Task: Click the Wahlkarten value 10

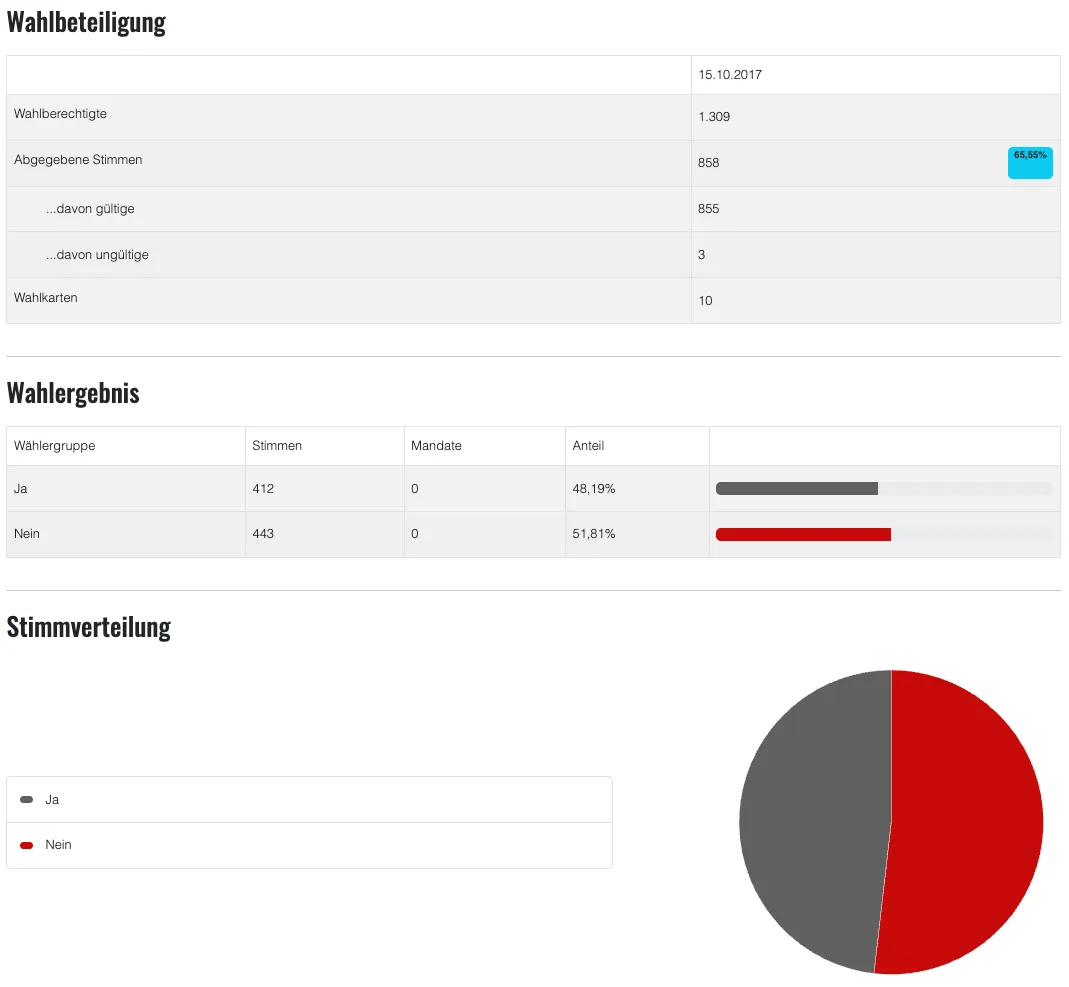Action: 705,301
